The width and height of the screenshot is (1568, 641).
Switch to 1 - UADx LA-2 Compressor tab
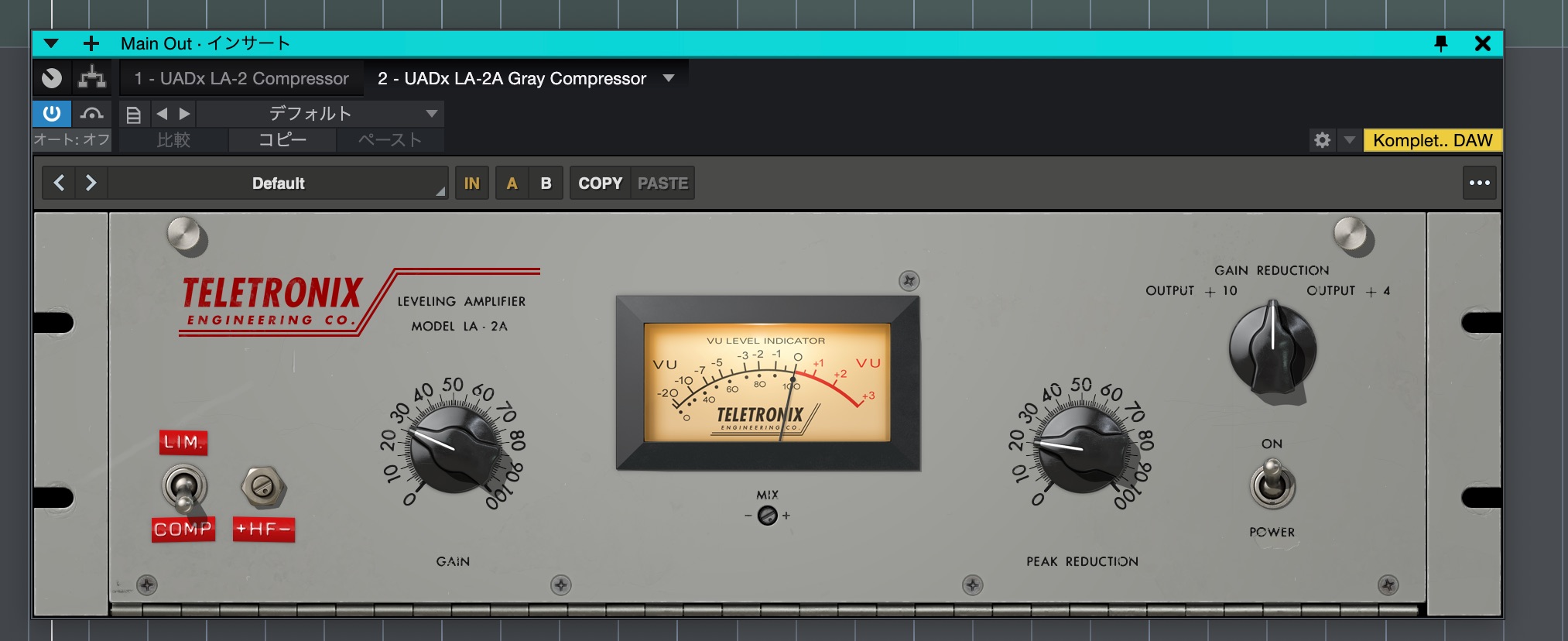click(241, 78)
